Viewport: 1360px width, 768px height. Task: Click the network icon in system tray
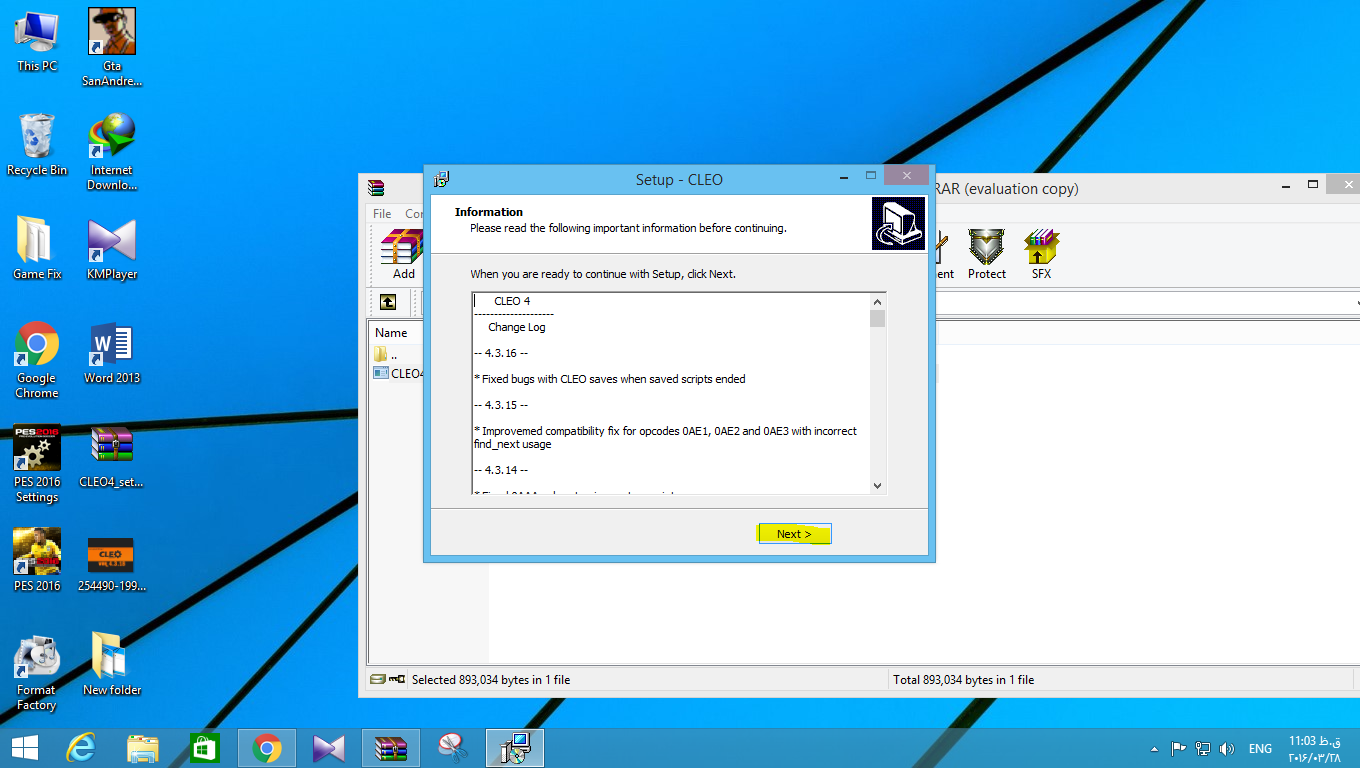coord(1203,748)
